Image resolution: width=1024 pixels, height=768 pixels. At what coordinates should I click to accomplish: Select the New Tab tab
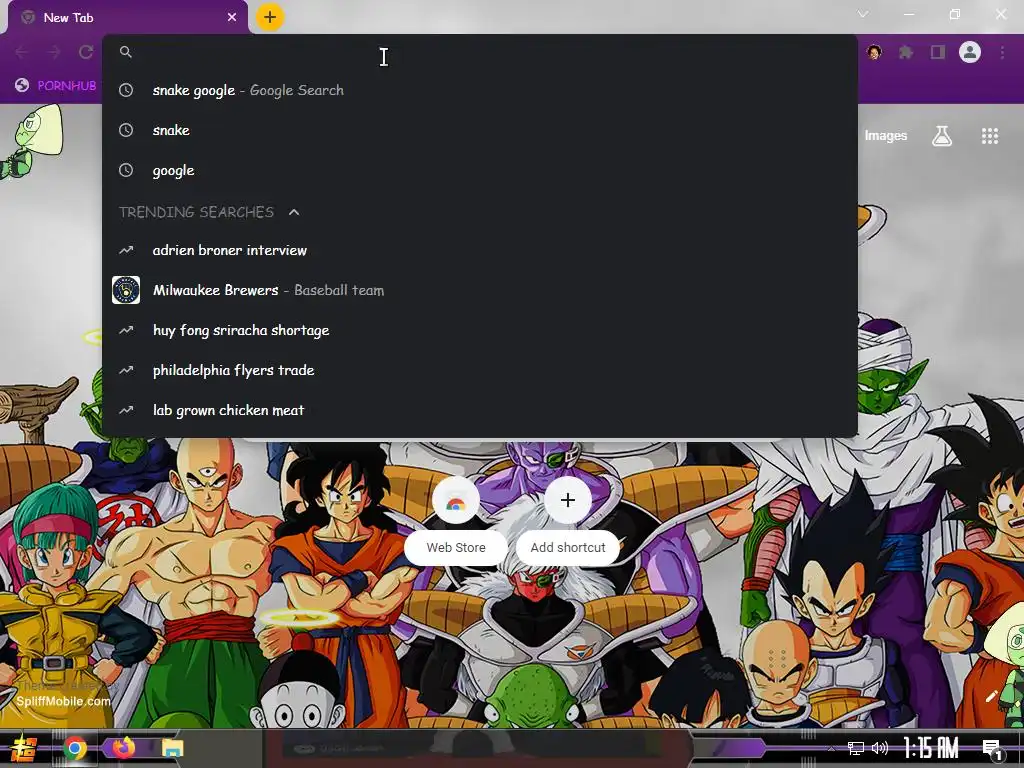127,18
